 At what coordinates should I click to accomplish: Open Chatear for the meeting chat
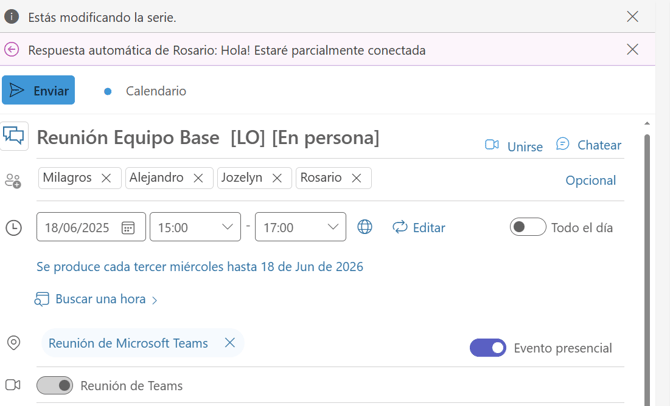click(x=589, y=145)
